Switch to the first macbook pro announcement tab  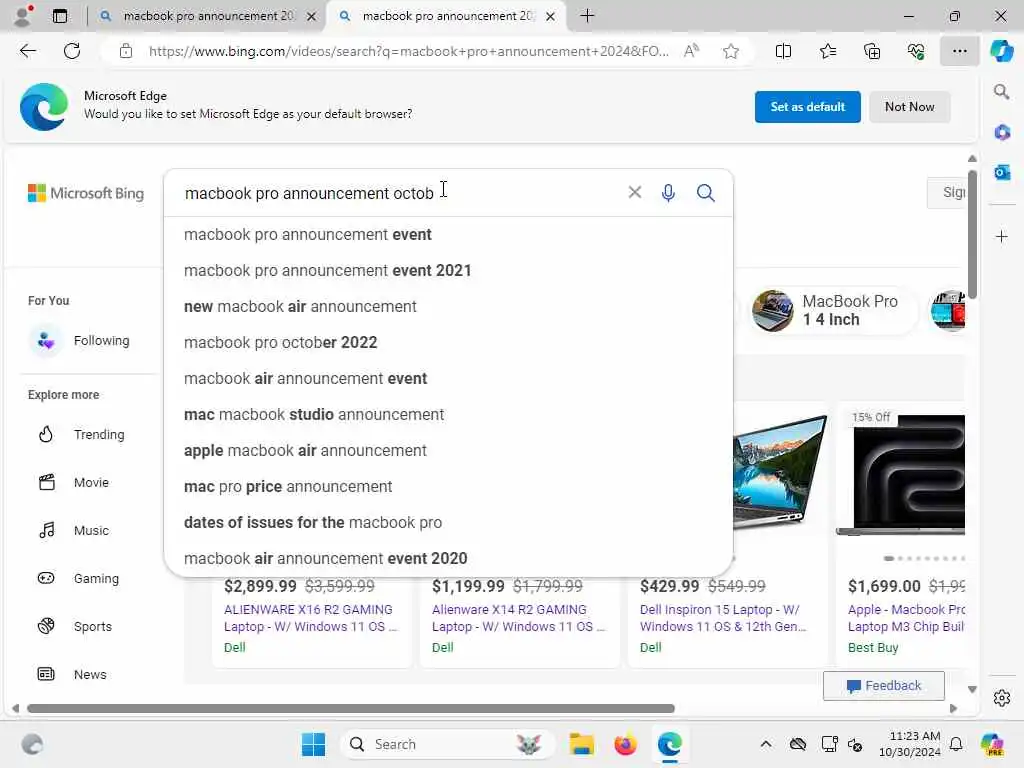click(x=207, y=16)
